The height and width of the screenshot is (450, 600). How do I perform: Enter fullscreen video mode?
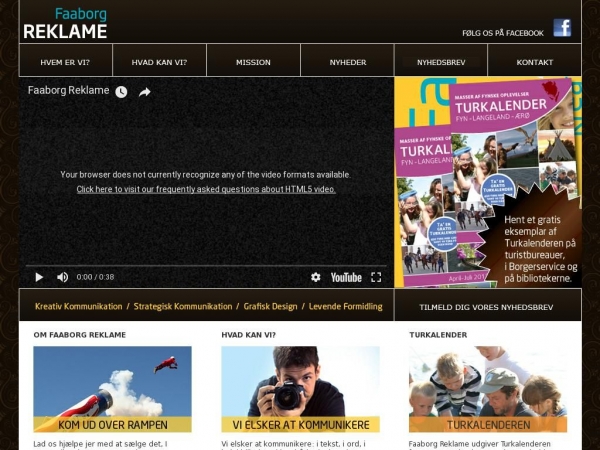(376, 277)
